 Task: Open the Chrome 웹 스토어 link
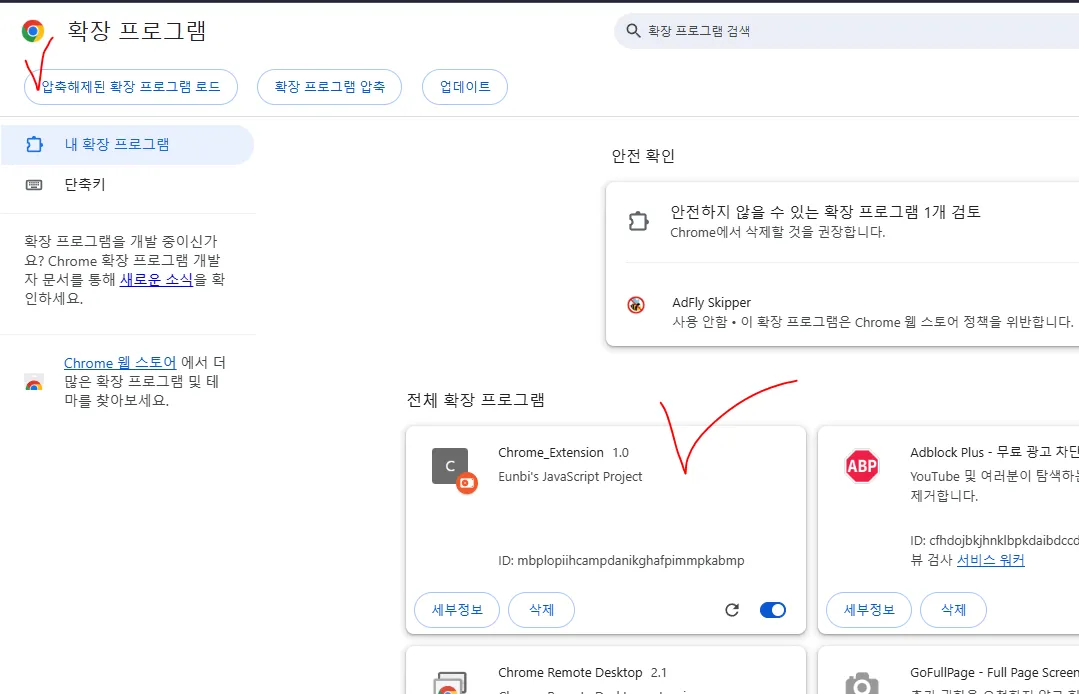tap(120, 362)
